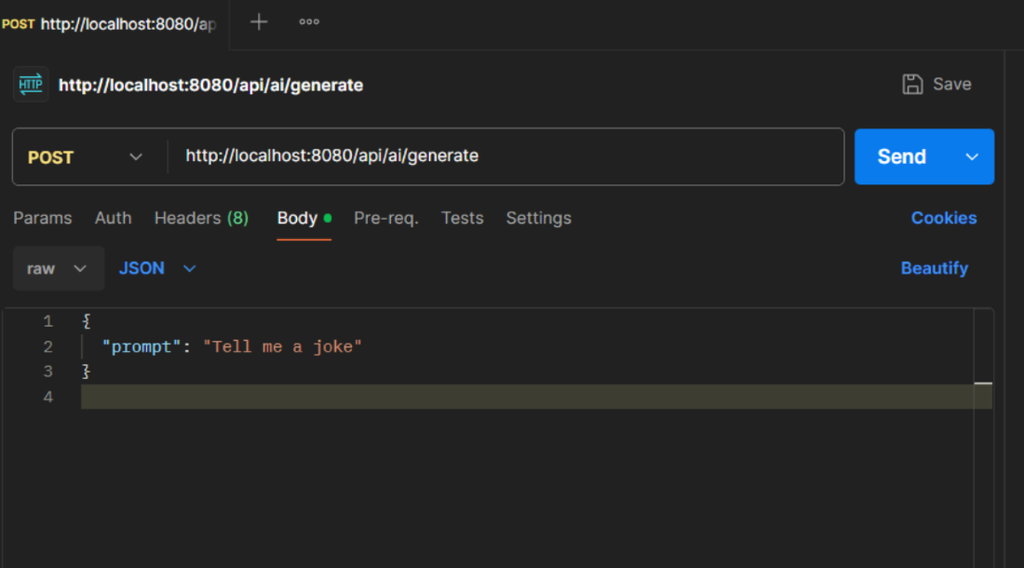
Task: Click Beautify to format the JSON
Action: pos(934,268)
